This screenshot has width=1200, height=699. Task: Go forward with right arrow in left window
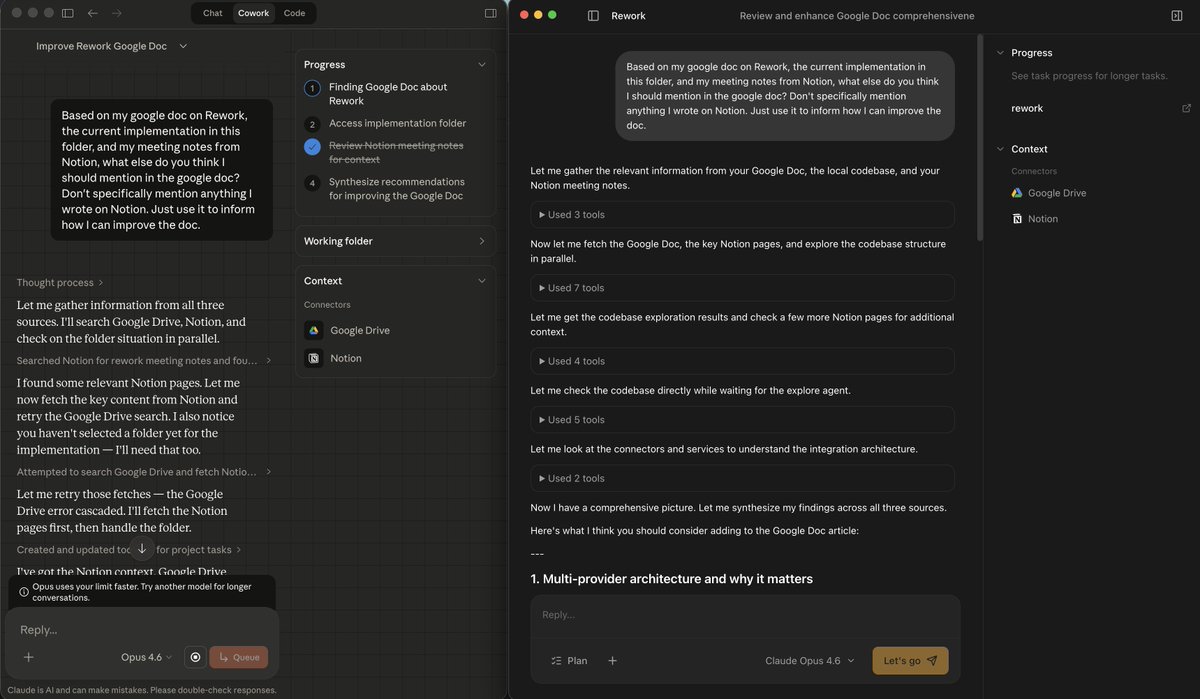tap(117, 13)
